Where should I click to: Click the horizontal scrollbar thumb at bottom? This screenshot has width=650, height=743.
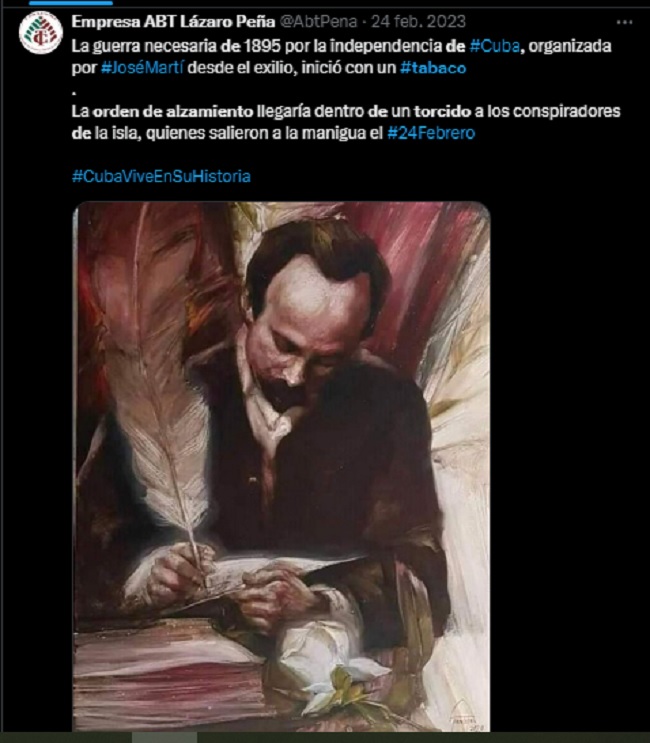[164, 737]
